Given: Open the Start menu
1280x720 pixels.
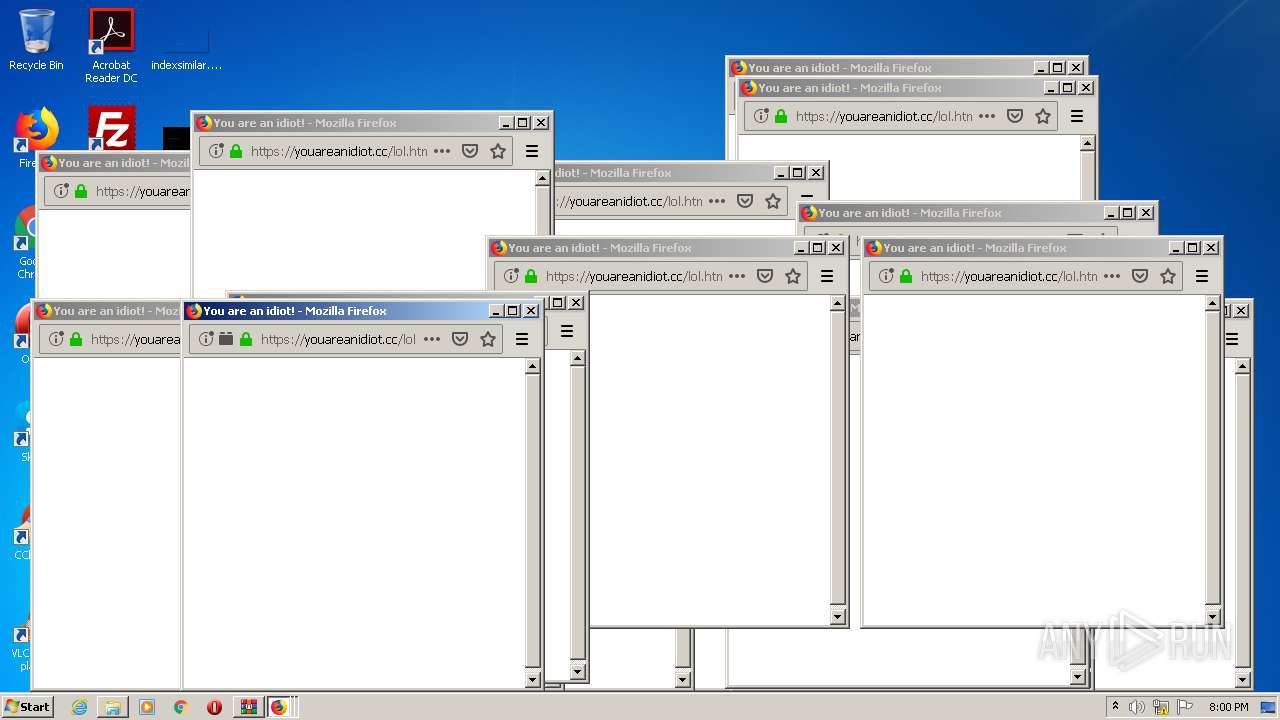Looking at the screenshot, I should 27,706.
